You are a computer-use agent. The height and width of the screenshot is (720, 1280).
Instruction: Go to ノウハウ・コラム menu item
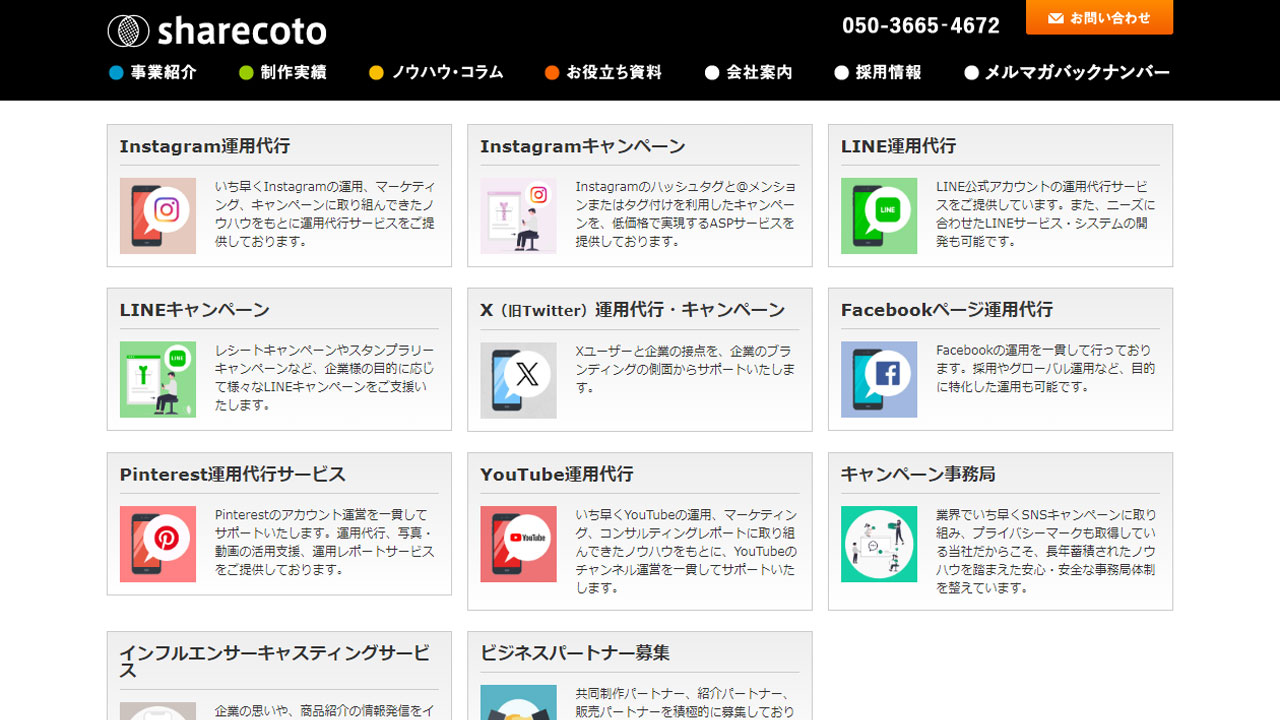[x=436, y=72]
